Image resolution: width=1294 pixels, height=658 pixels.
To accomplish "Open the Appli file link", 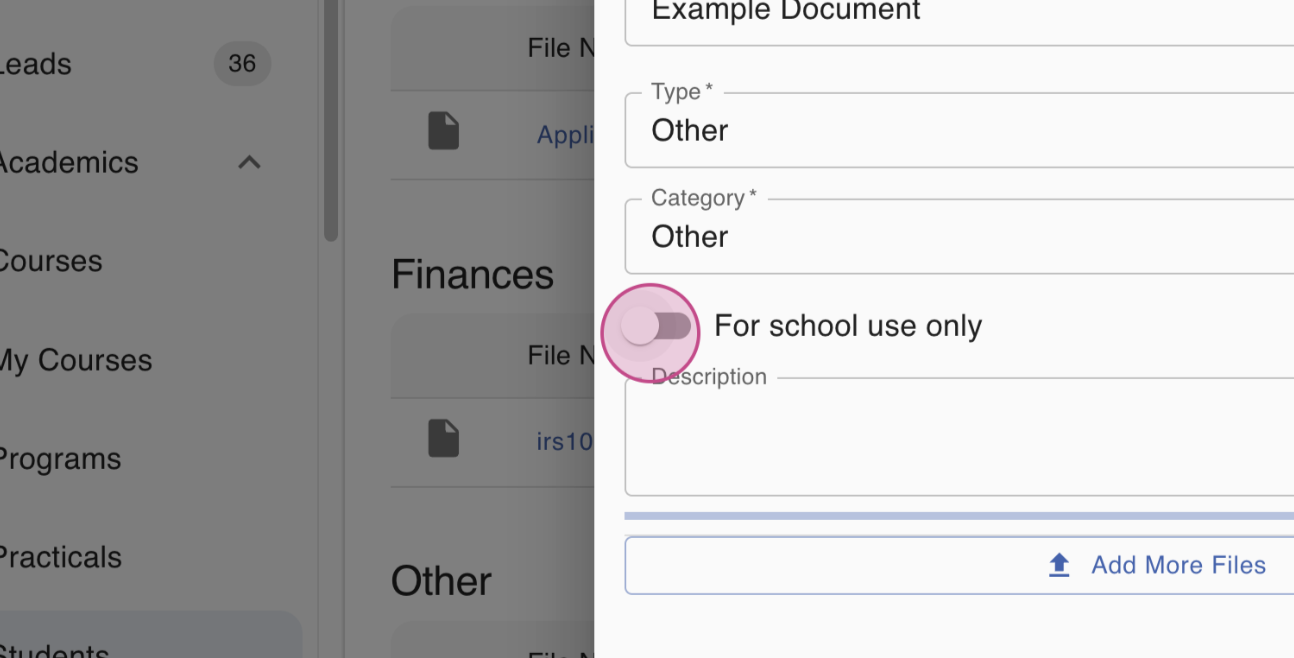I will (x=565, y=134).
